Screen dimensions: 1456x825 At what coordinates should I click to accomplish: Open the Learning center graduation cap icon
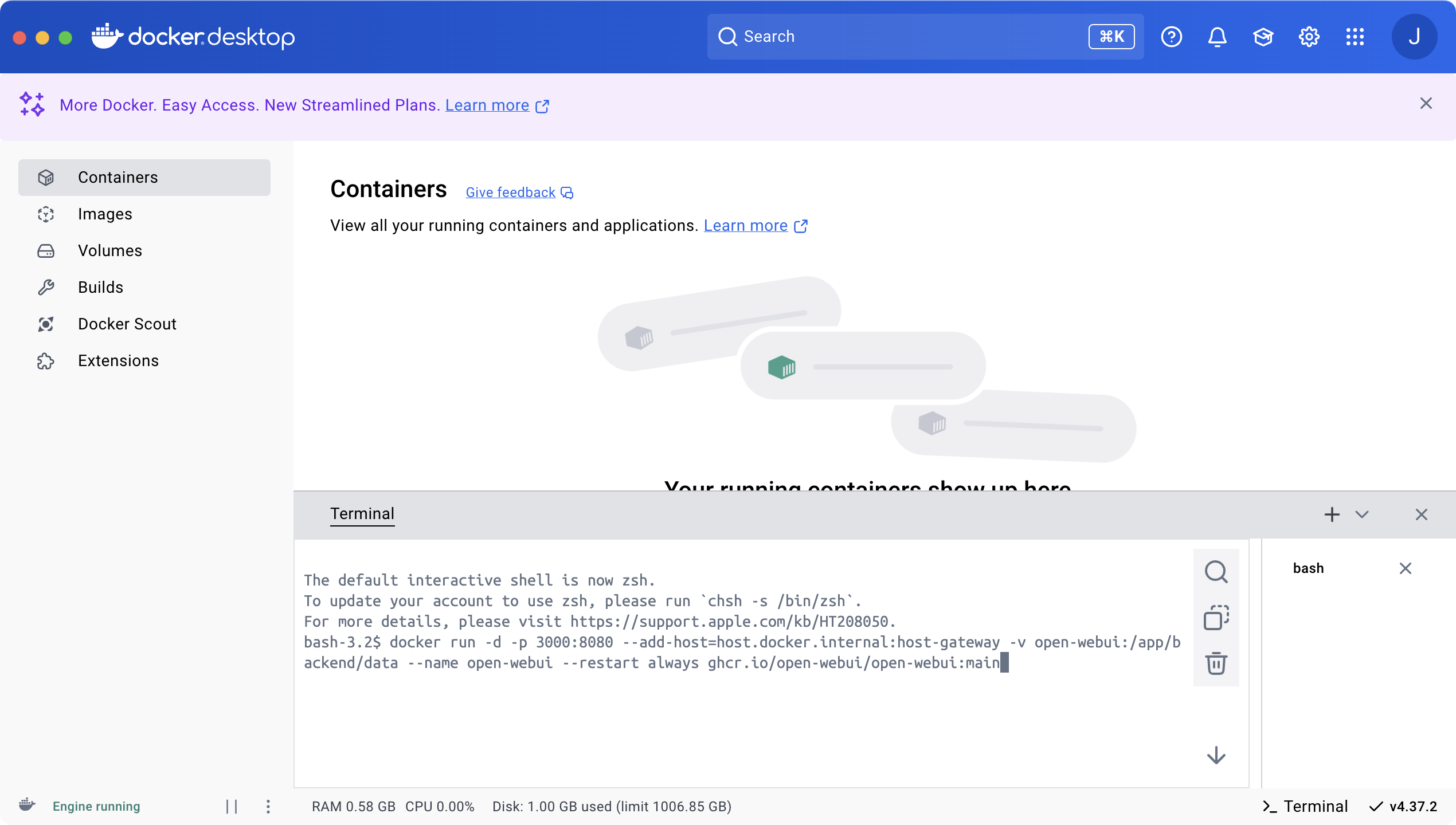tap(1263, 37)
